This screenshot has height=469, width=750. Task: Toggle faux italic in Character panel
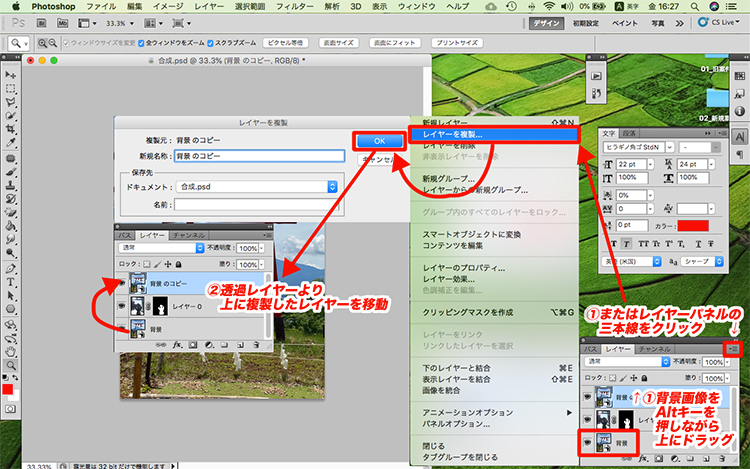tap(626, 244)
